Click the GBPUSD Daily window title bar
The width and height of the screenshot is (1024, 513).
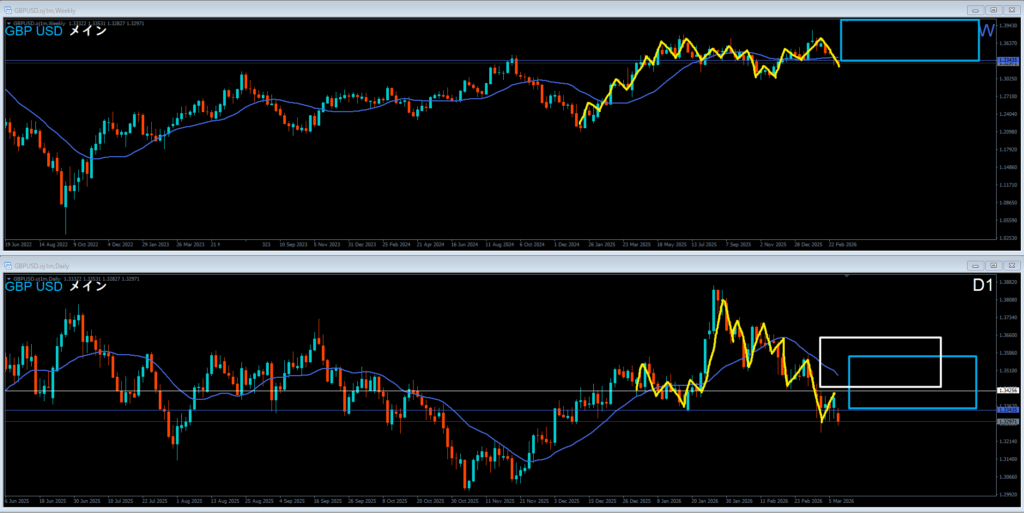pyautogui.click(x=500, y=266)
